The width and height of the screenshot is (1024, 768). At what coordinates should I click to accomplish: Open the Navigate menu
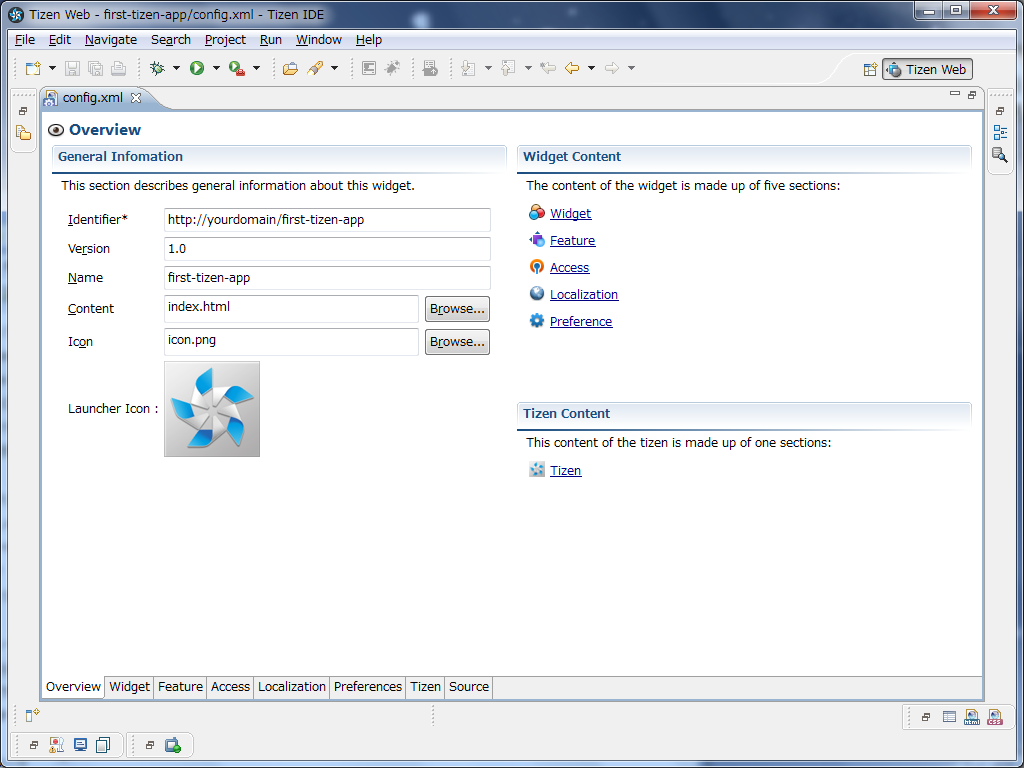pos(111,40)
